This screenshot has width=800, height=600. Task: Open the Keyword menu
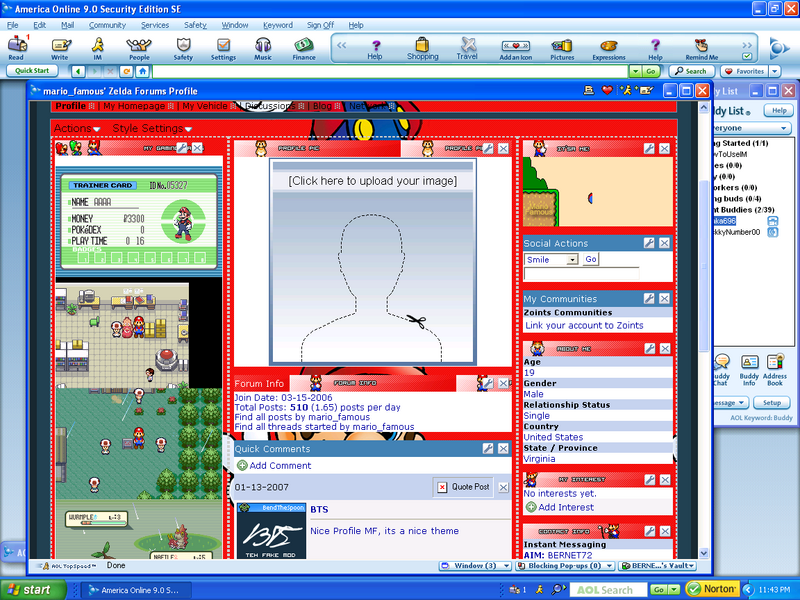(x=278, y=25)
